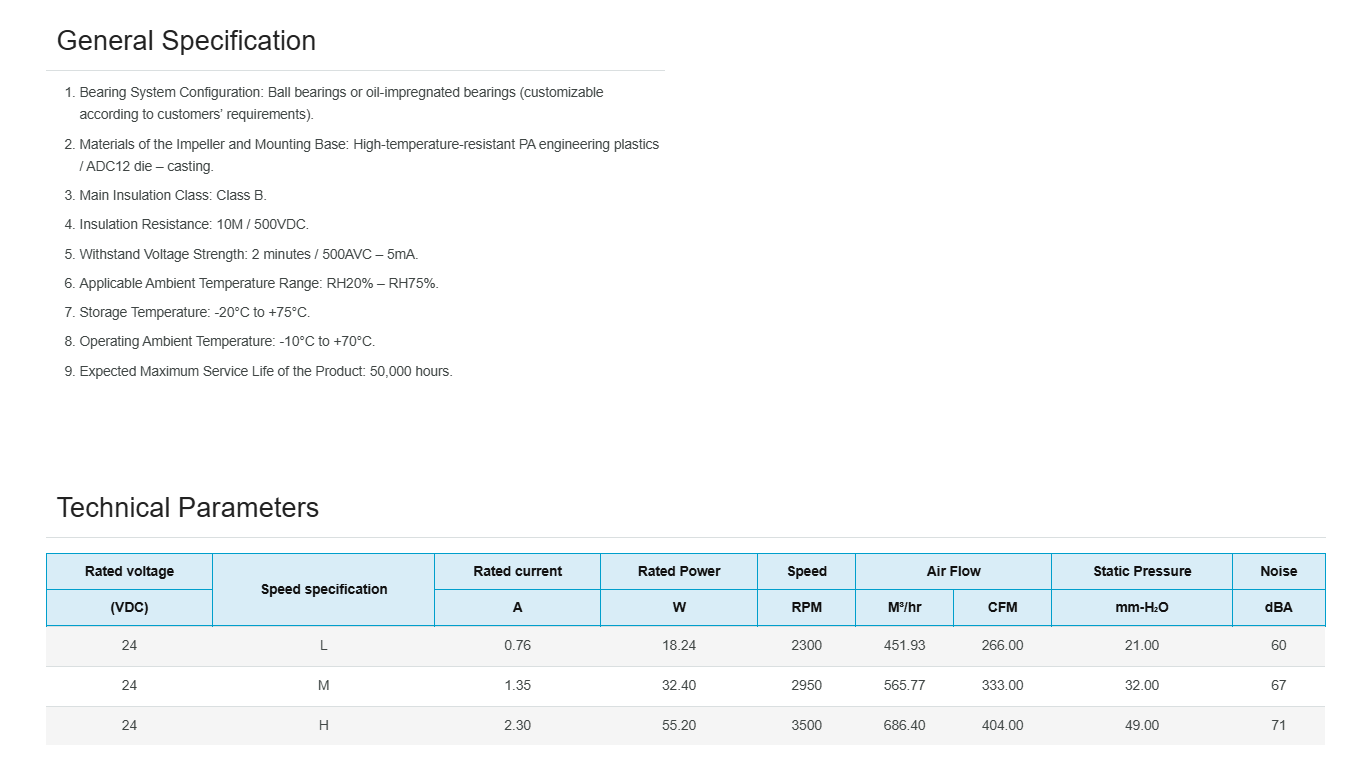
Task: Select the Expected Maximum Service Life line
Action: pos(266,371)
